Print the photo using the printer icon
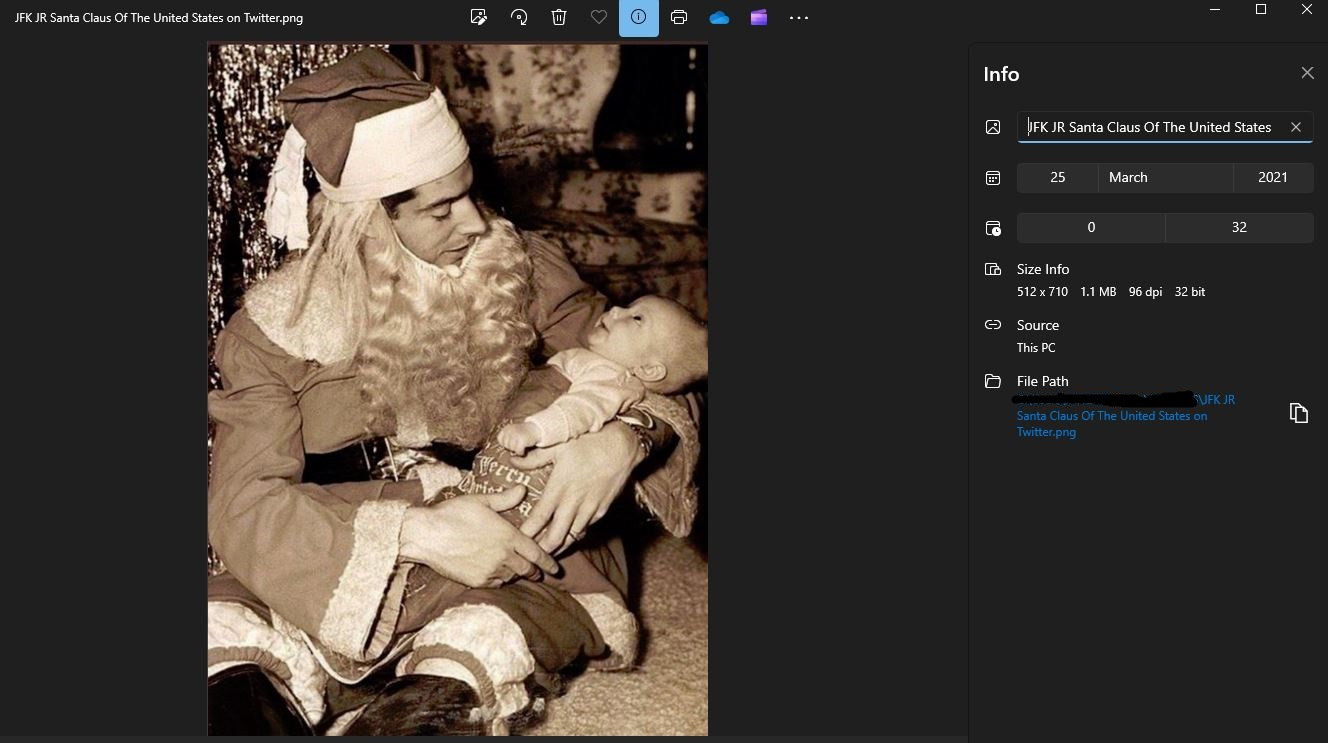 pos(679,17)
